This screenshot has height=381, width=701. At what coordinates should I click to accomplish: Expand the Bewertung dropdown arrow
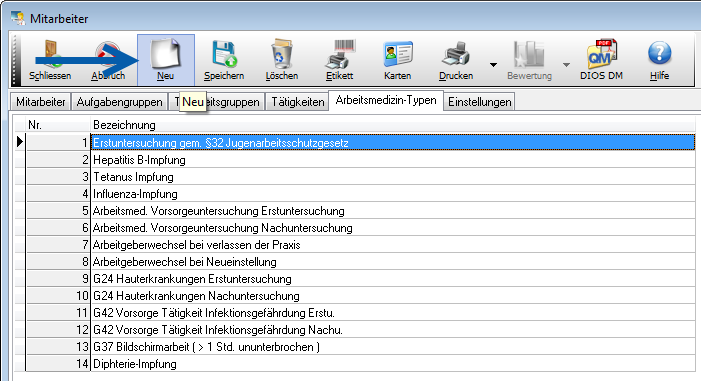566,65
